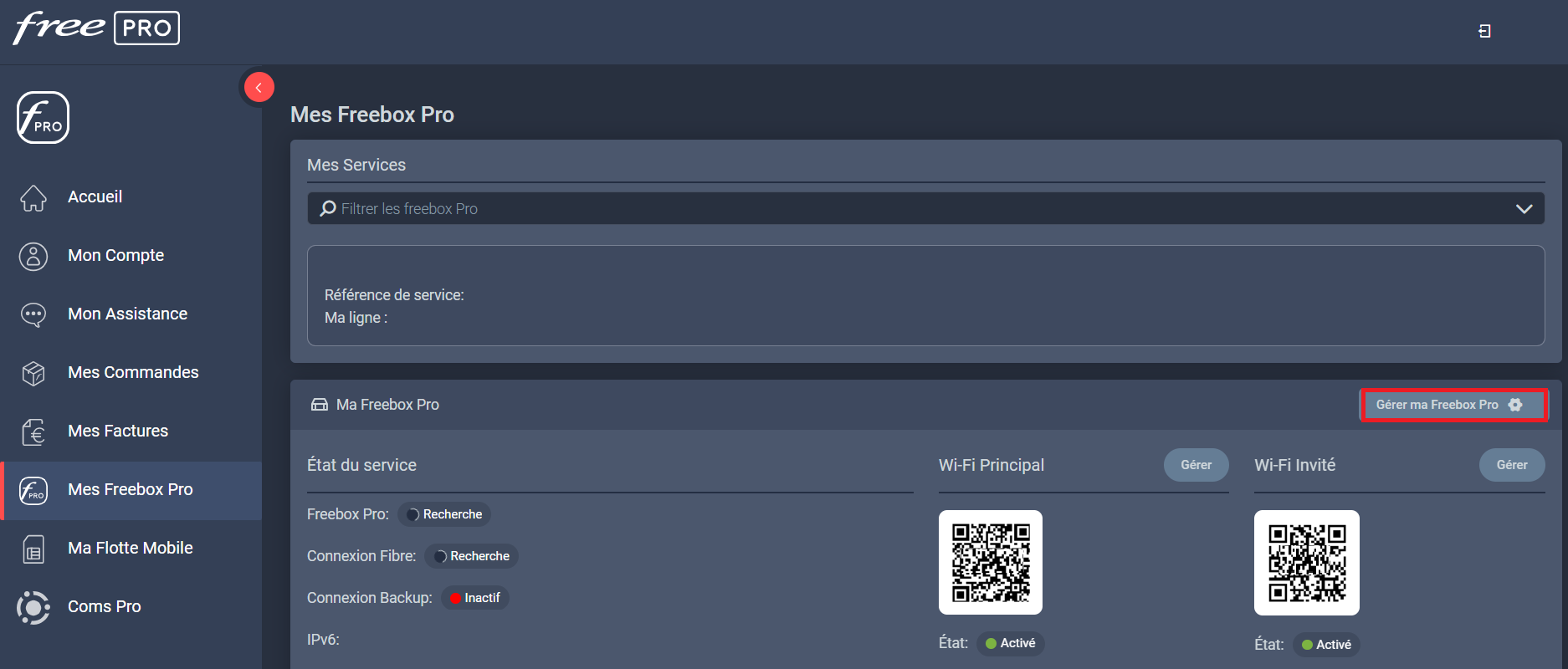Click the Wi-Fi Invité QR code
The height and width of the screenshot is (669, 1568).
point(1306,563)
